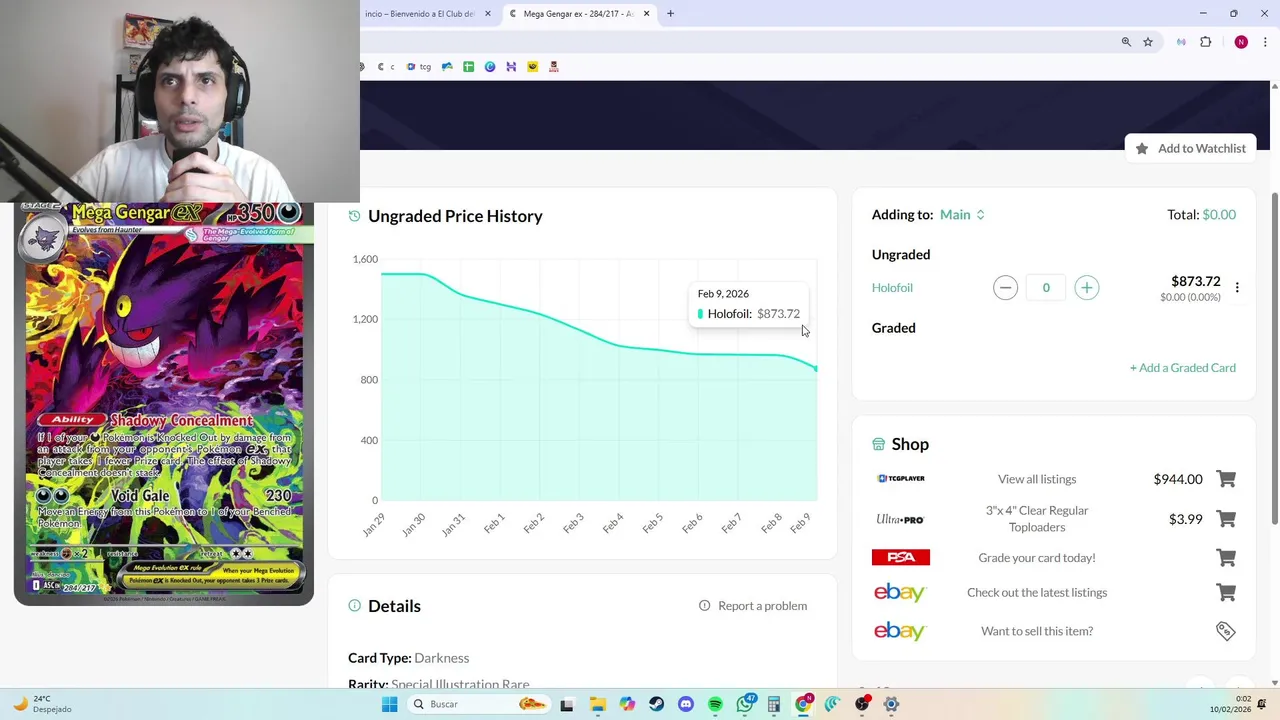Click the Add to Watchlist button
The width and height of the screenshot is (1280, 720).
tap(1190, 148)
